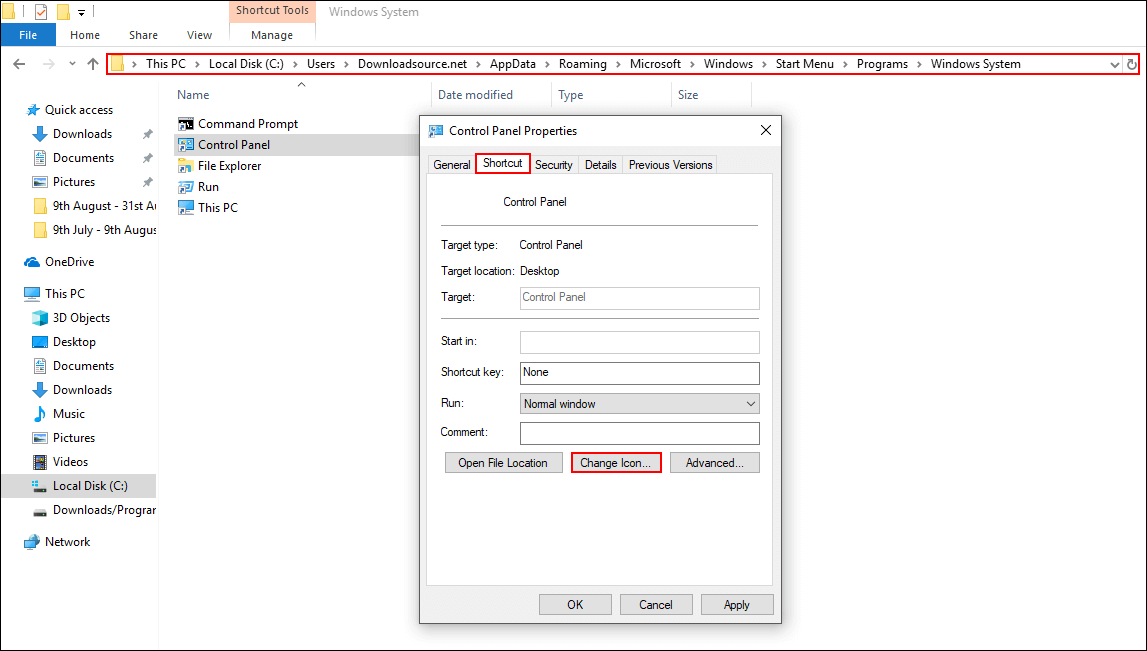Open the 9th August - 31st folder
Screen dimensions: 1147x651
tap(95, 206)
